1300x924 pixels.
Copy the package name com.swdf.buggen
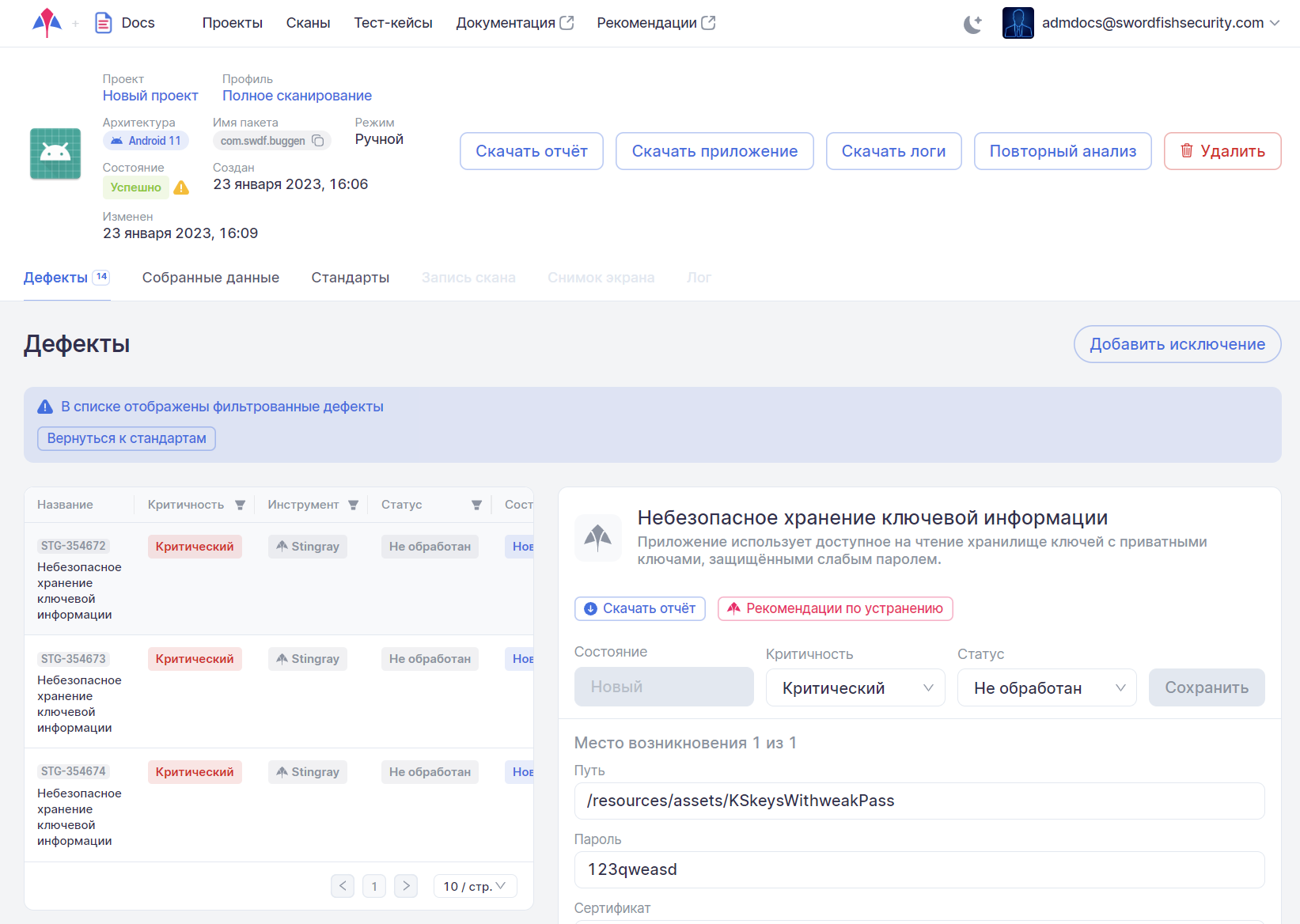coord(318,141)
